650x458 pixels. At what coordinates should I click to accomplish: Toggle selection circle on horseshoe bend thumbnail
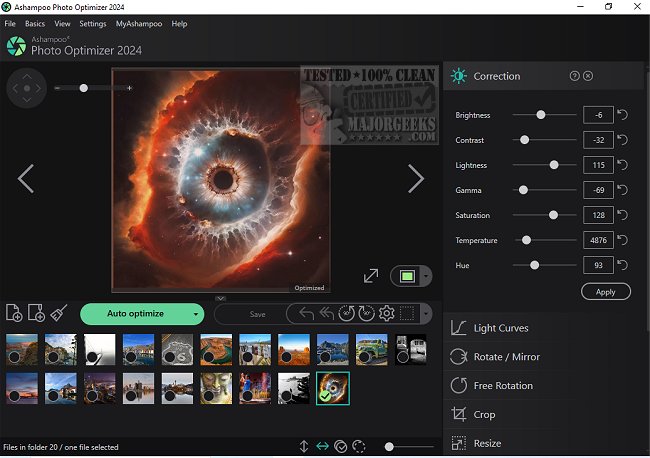[x=209, y=357]
